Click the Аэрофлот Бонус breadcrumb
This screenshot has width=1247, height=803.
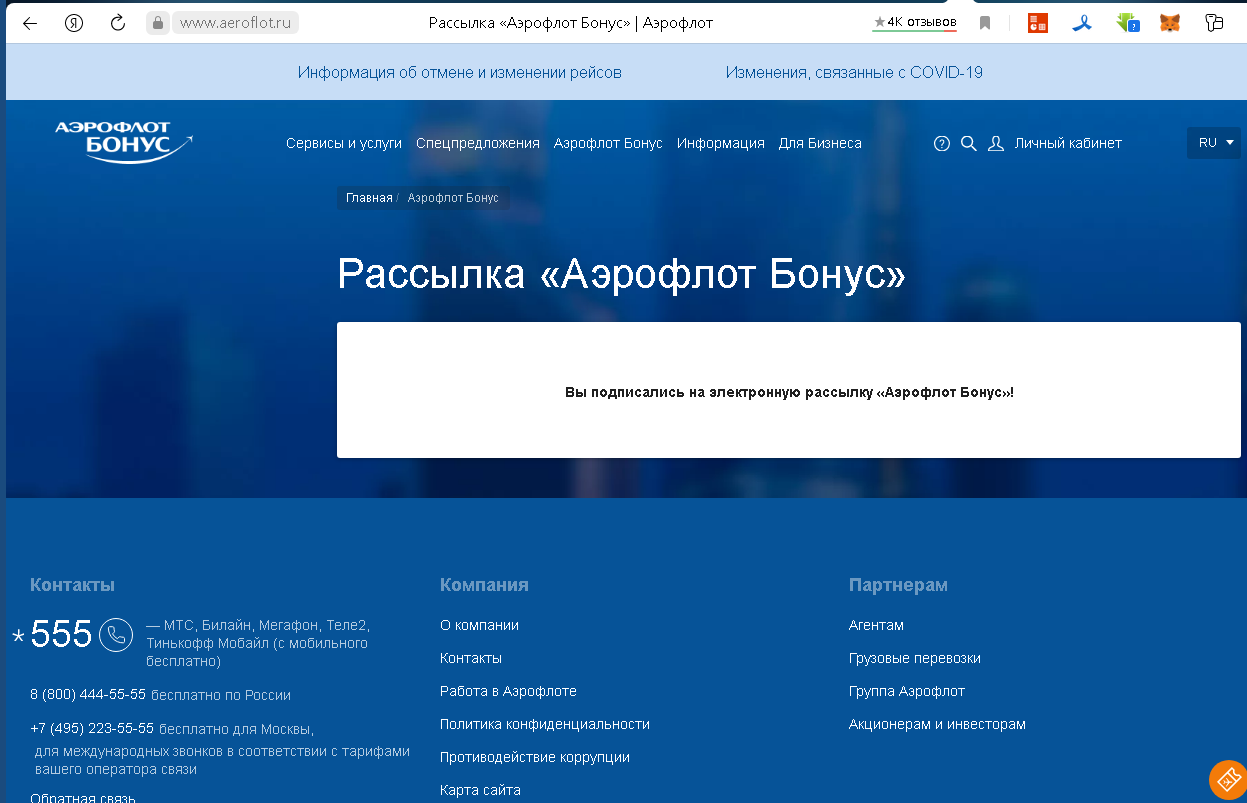pos(453,198)
